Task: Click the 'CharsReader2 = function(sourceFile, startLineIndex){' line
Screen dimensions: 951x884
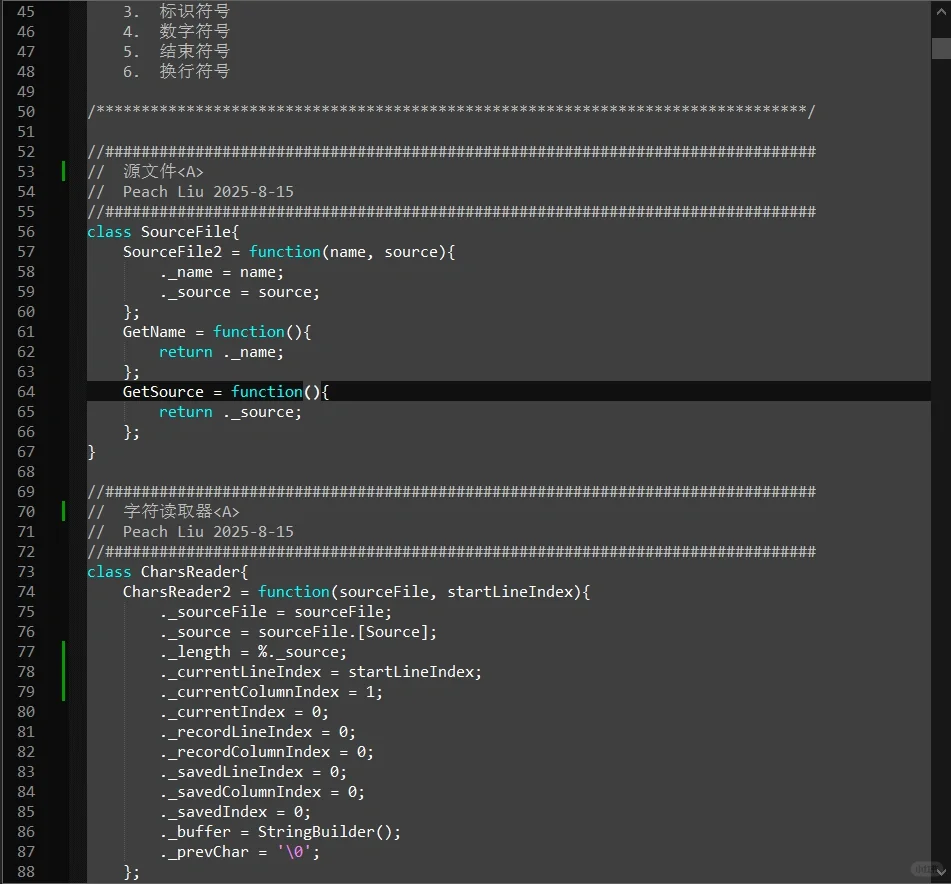Action: coord(356,592)
